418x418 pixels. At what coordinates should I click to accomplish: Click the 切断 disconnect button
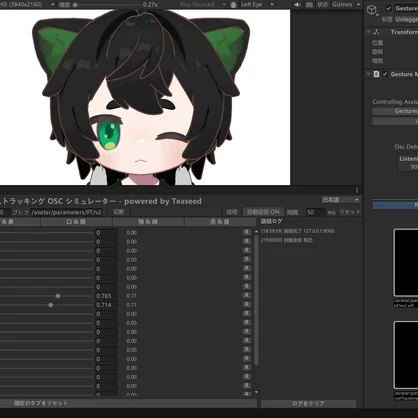119,212
